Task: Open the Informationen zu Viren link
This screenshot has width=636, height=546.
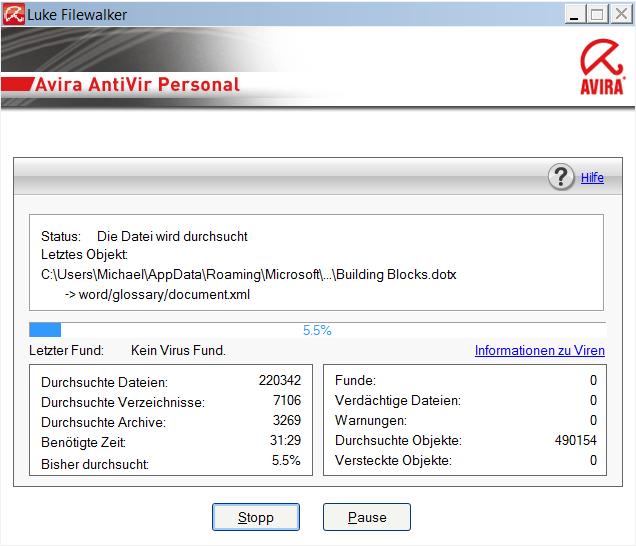Action: click(x=539, y=351)
